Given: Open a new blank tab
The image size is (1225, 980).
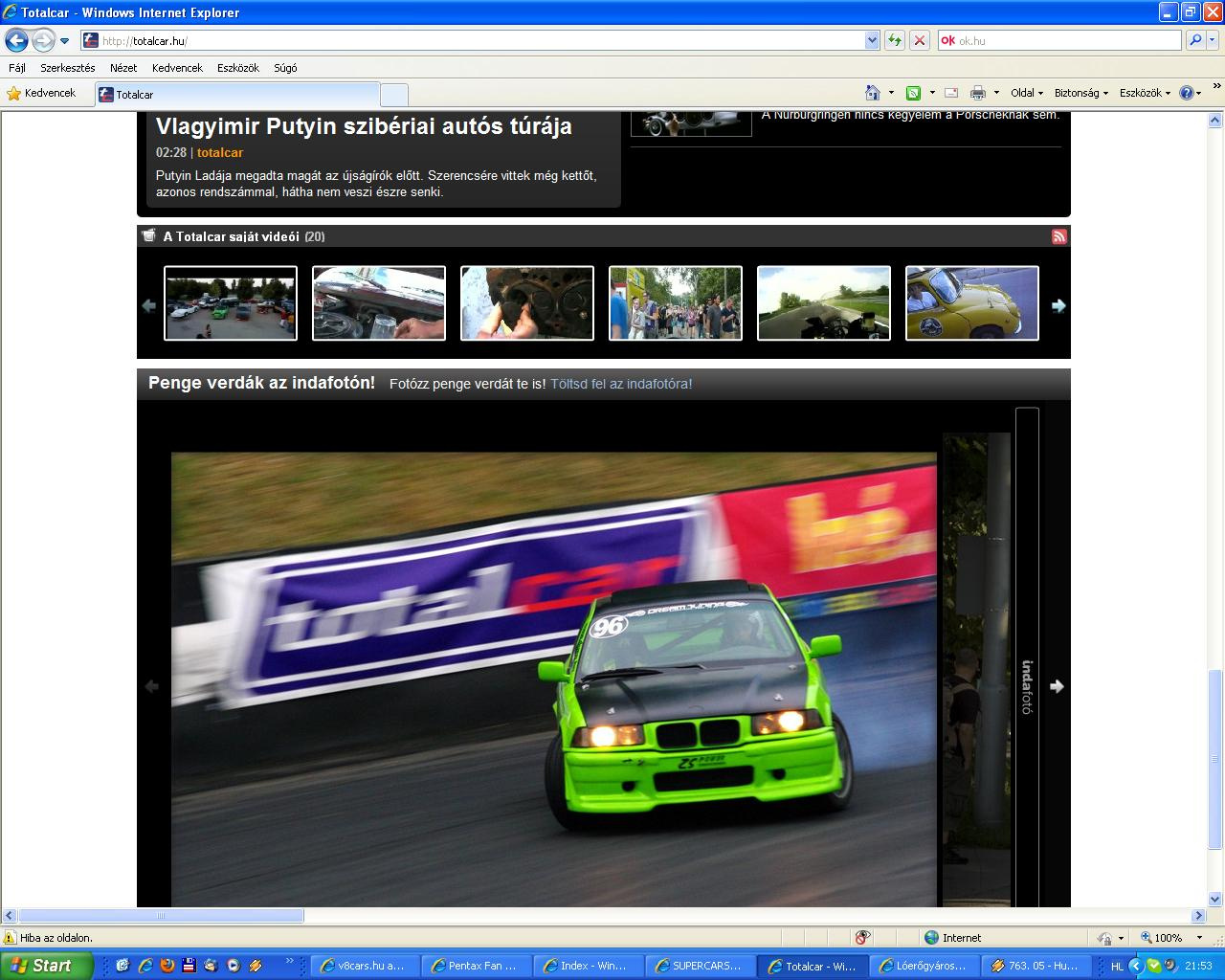Looking at the screenshot, I should coord(394,95).
